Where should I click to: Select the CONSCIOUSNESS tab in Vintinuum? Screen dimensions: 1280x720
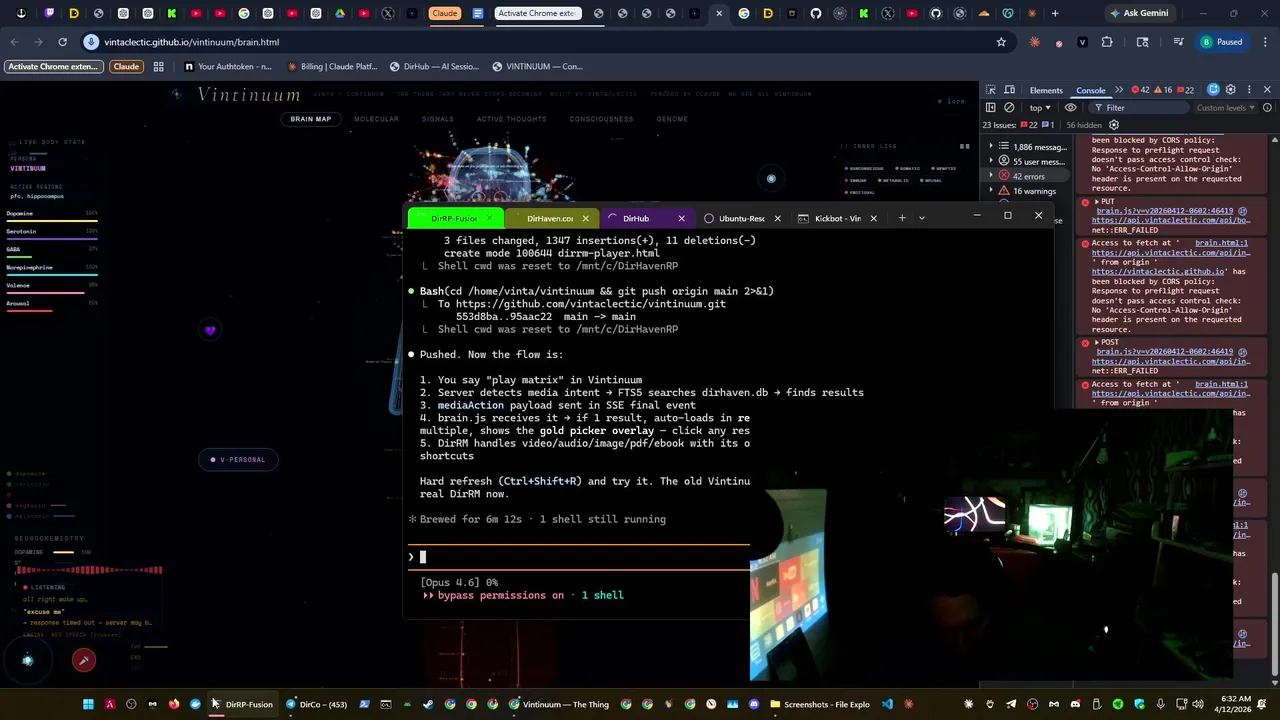(601, 119)
